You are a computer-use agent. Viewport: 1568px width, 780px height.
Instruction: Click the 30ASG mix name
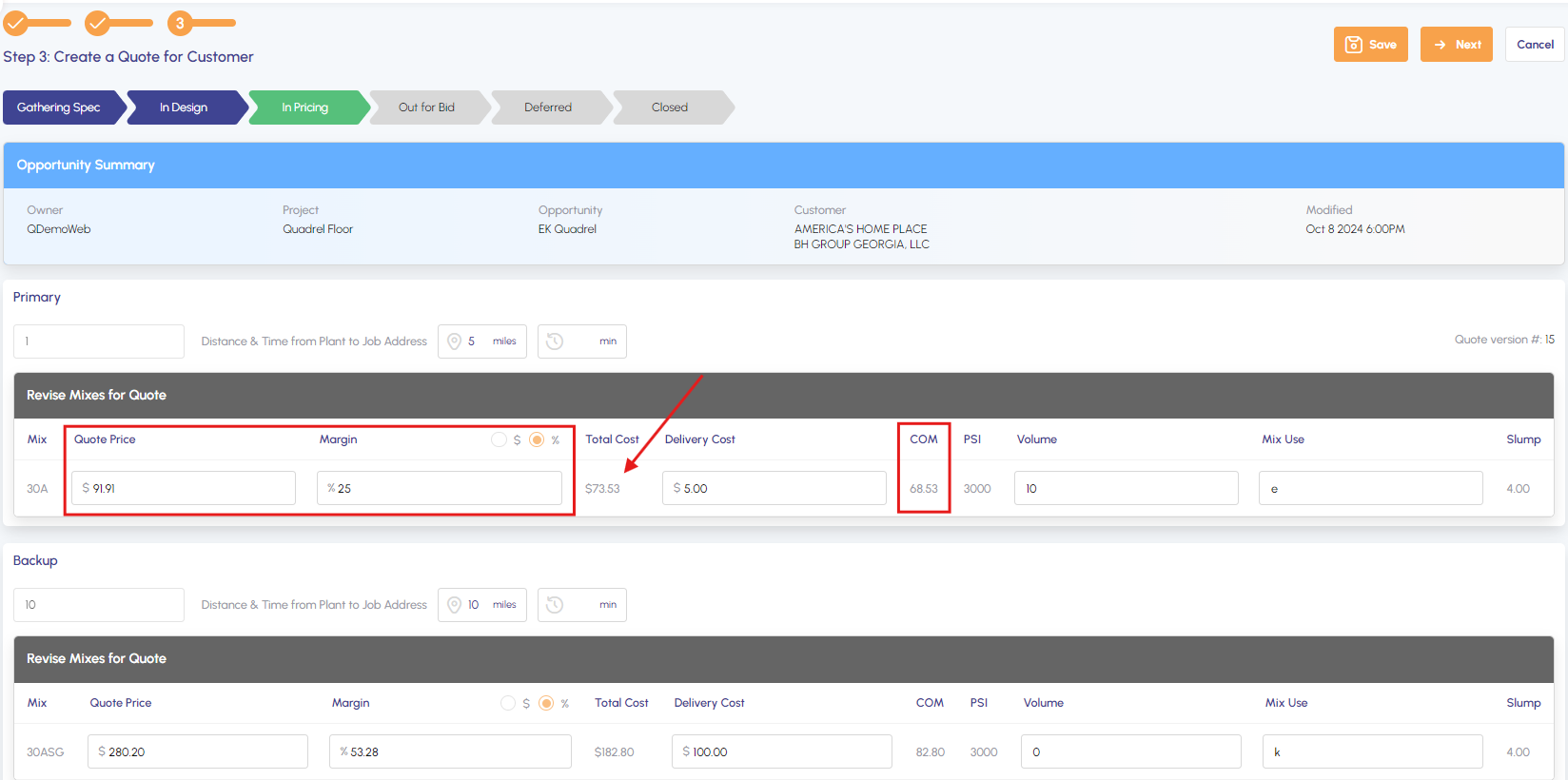46,752
